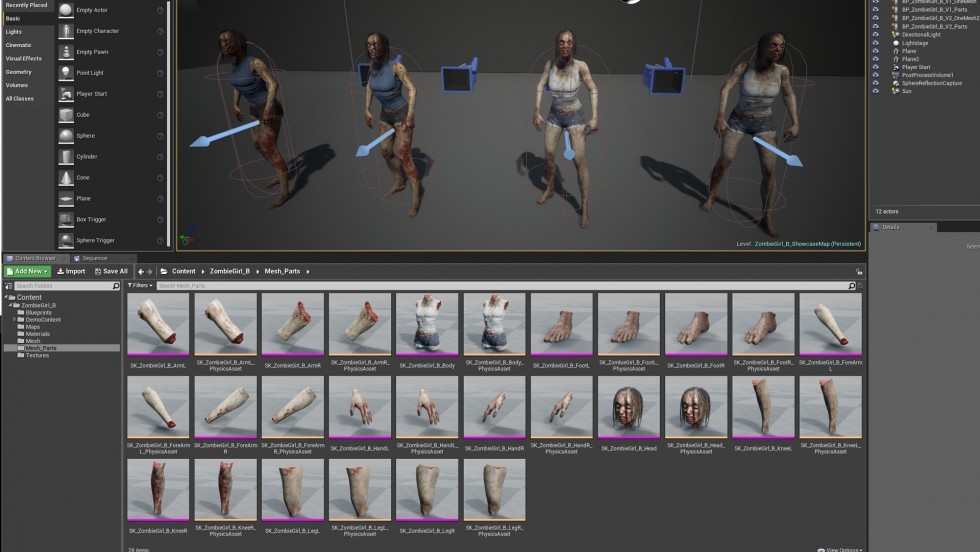Click the Box Trigger icon
Image resolution: width=980 pixels, height=552 pixels.
65,219
